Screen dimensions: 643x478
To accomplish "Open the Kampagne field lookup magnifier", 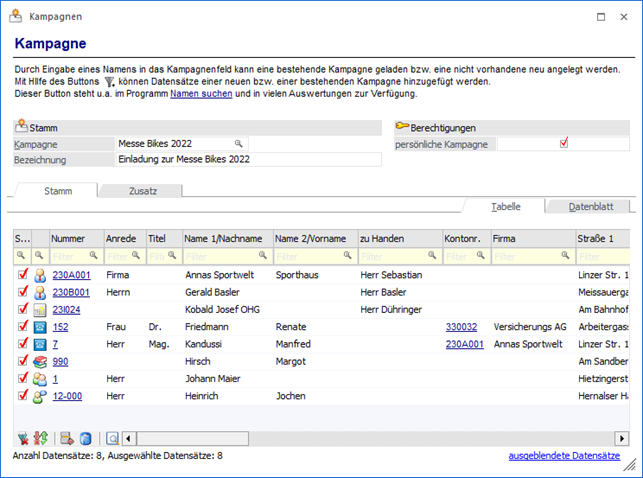I will [239, 144].
